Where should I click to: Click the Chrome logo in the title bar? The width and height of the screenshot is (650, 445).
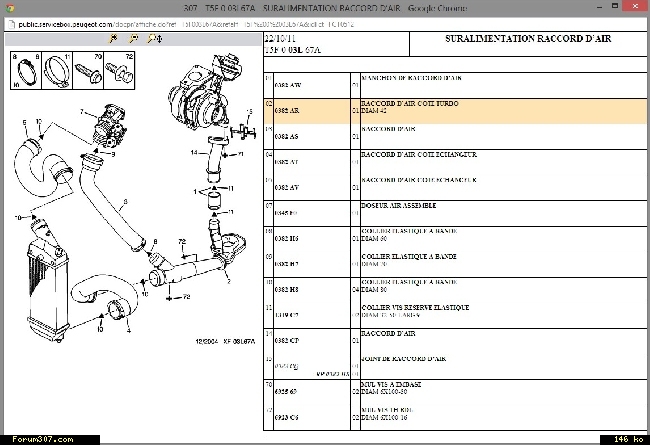(x=10, y=8)
